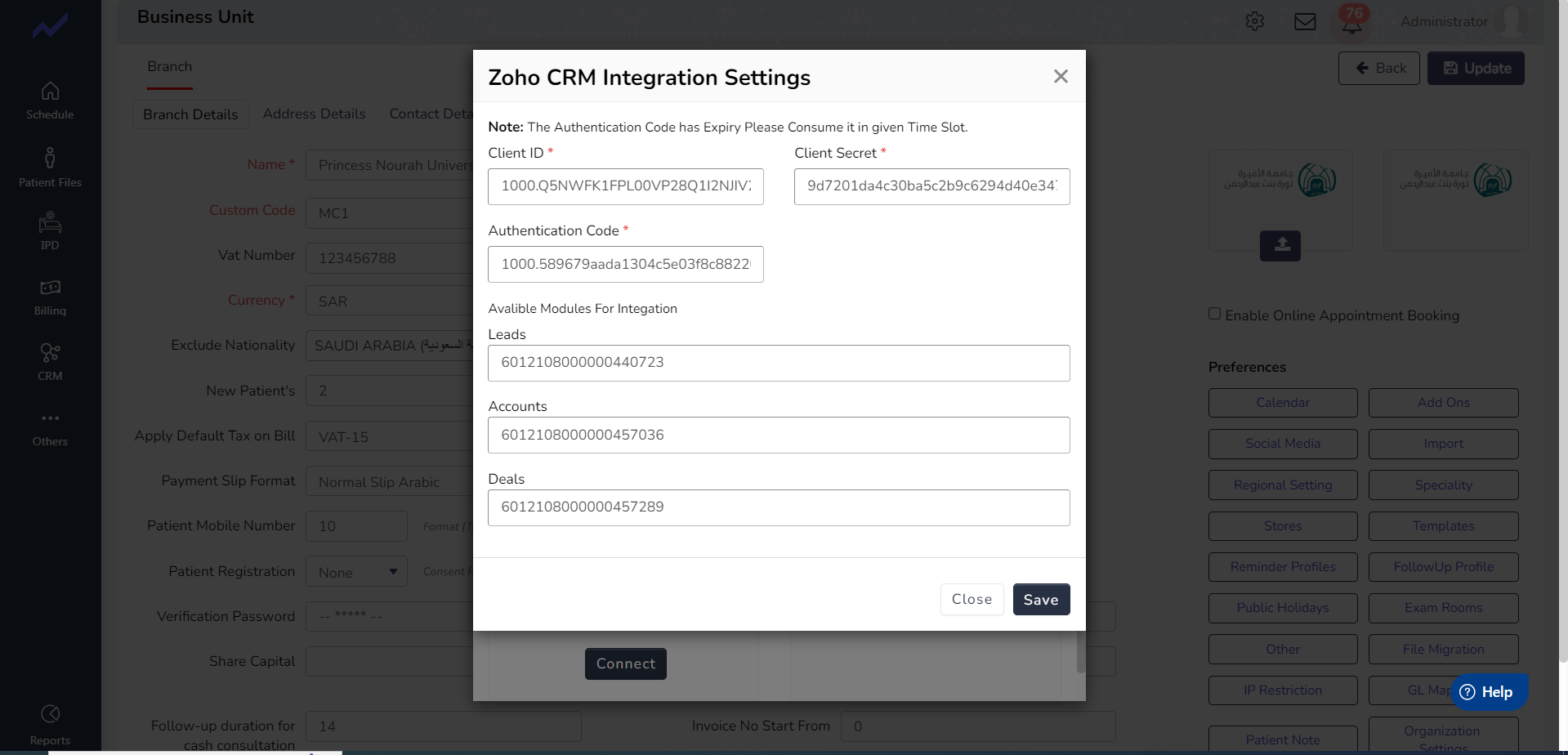Open the Public Holidays preference
This screenshot has width=1568, height=755.
tap(1283, 608)
